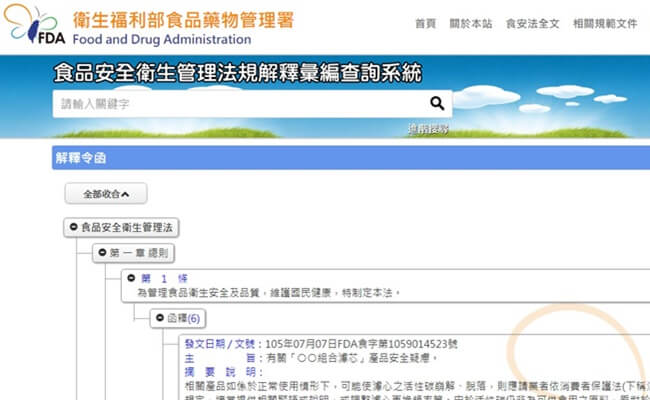Open 食安法全文 from the top menu

tap(530, 23)
